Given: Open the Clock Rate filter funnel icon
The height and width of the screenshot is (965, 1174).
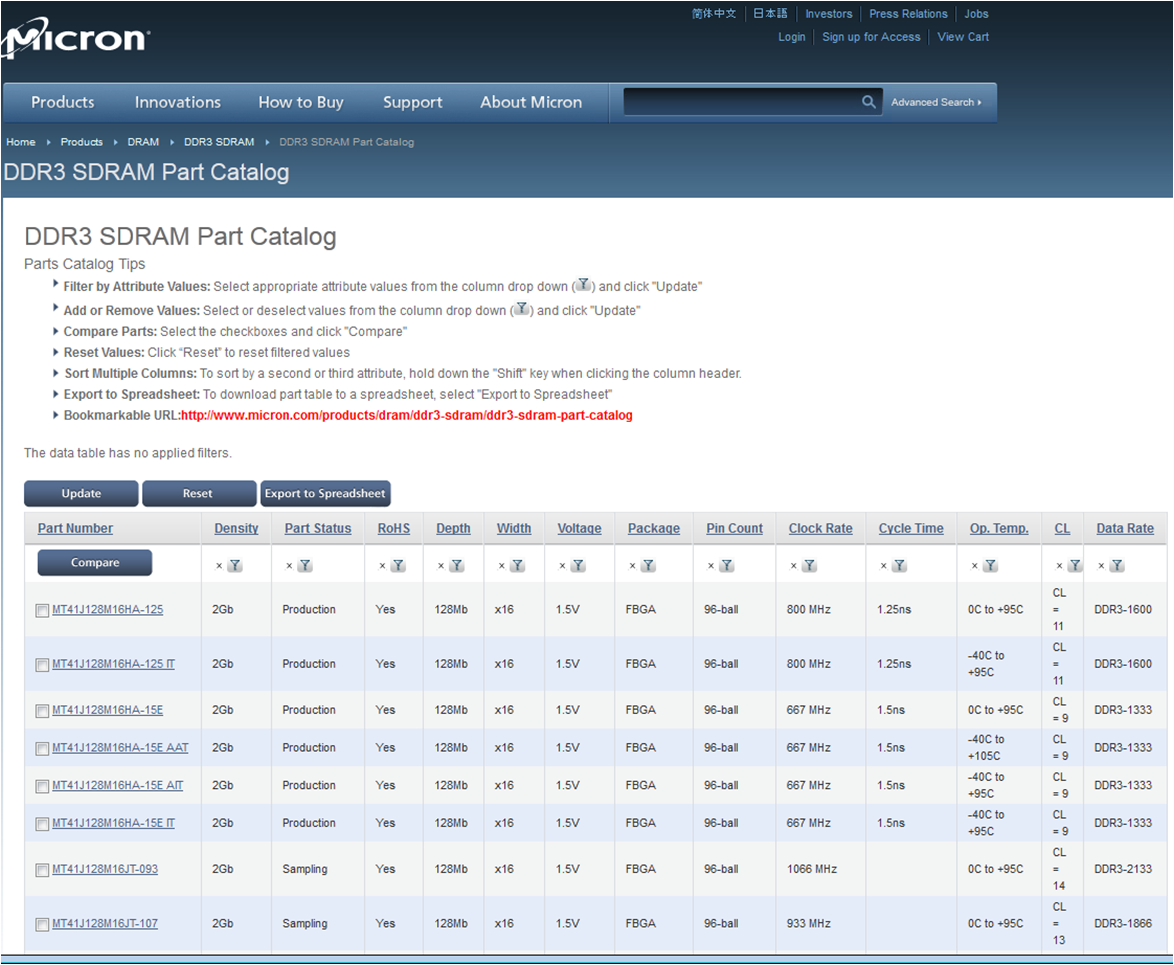Looking at the screenshot, I should [810, 566].
